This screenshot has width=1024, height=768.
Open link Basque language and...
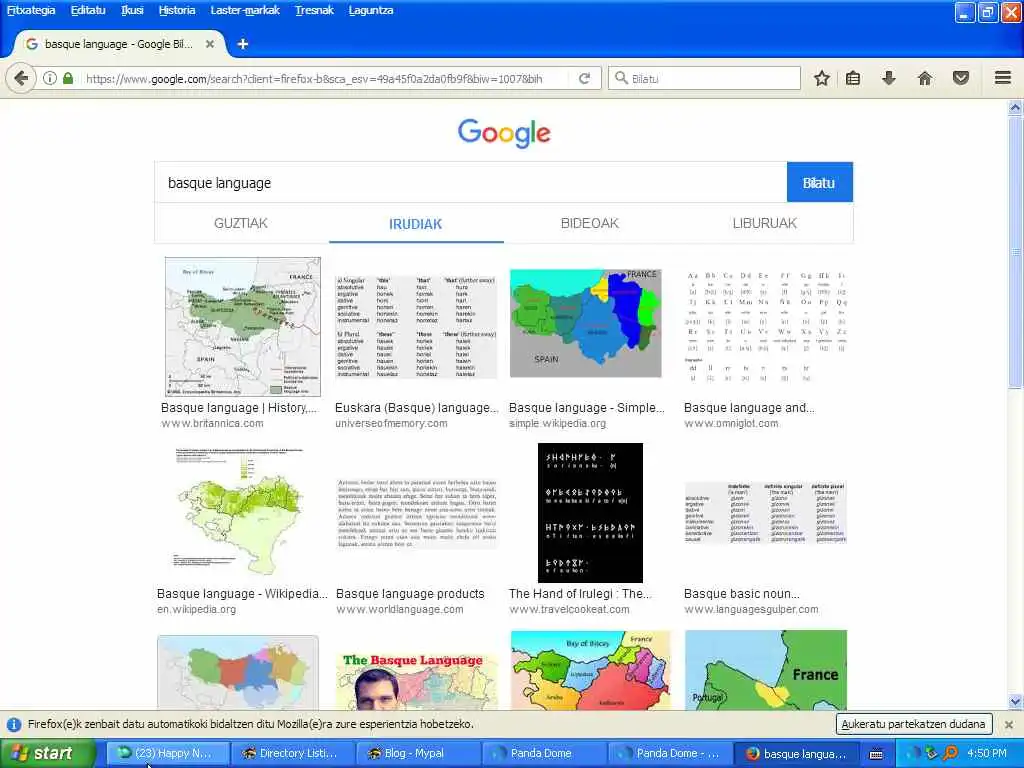[749, 408]
